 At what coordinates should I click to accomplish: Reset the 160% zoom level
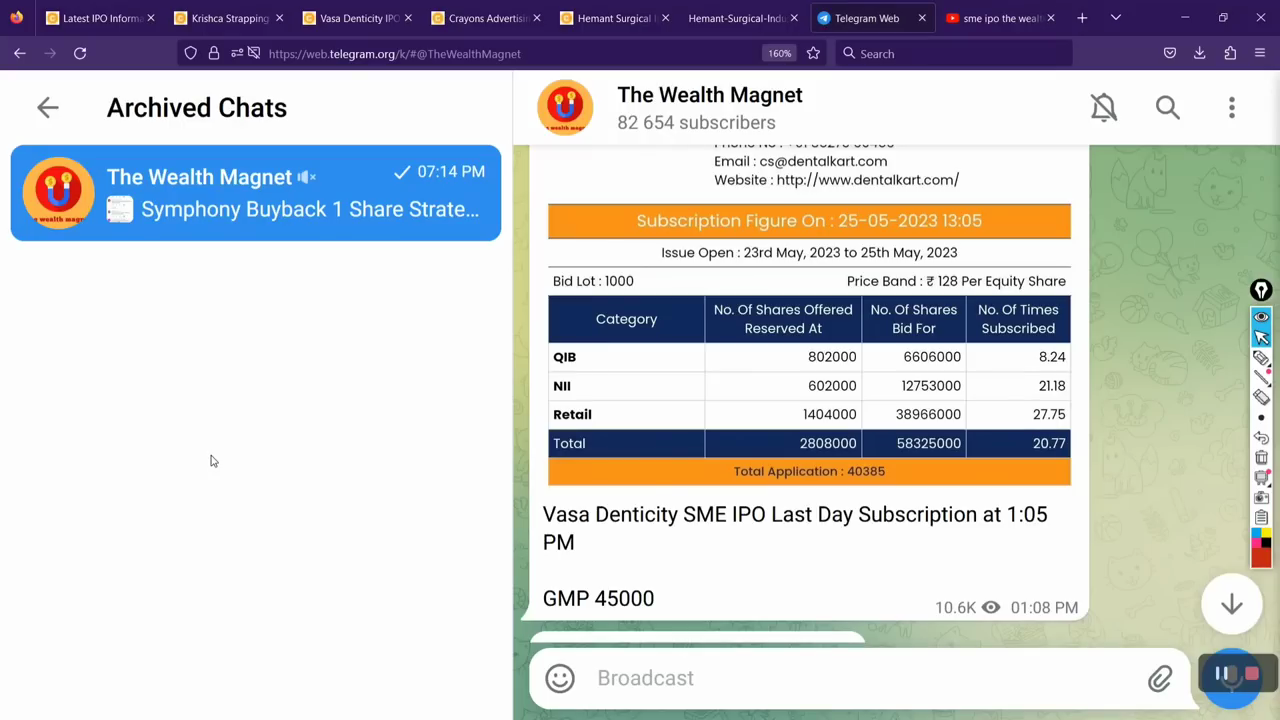pyautogui.click(x=779, y=53)
